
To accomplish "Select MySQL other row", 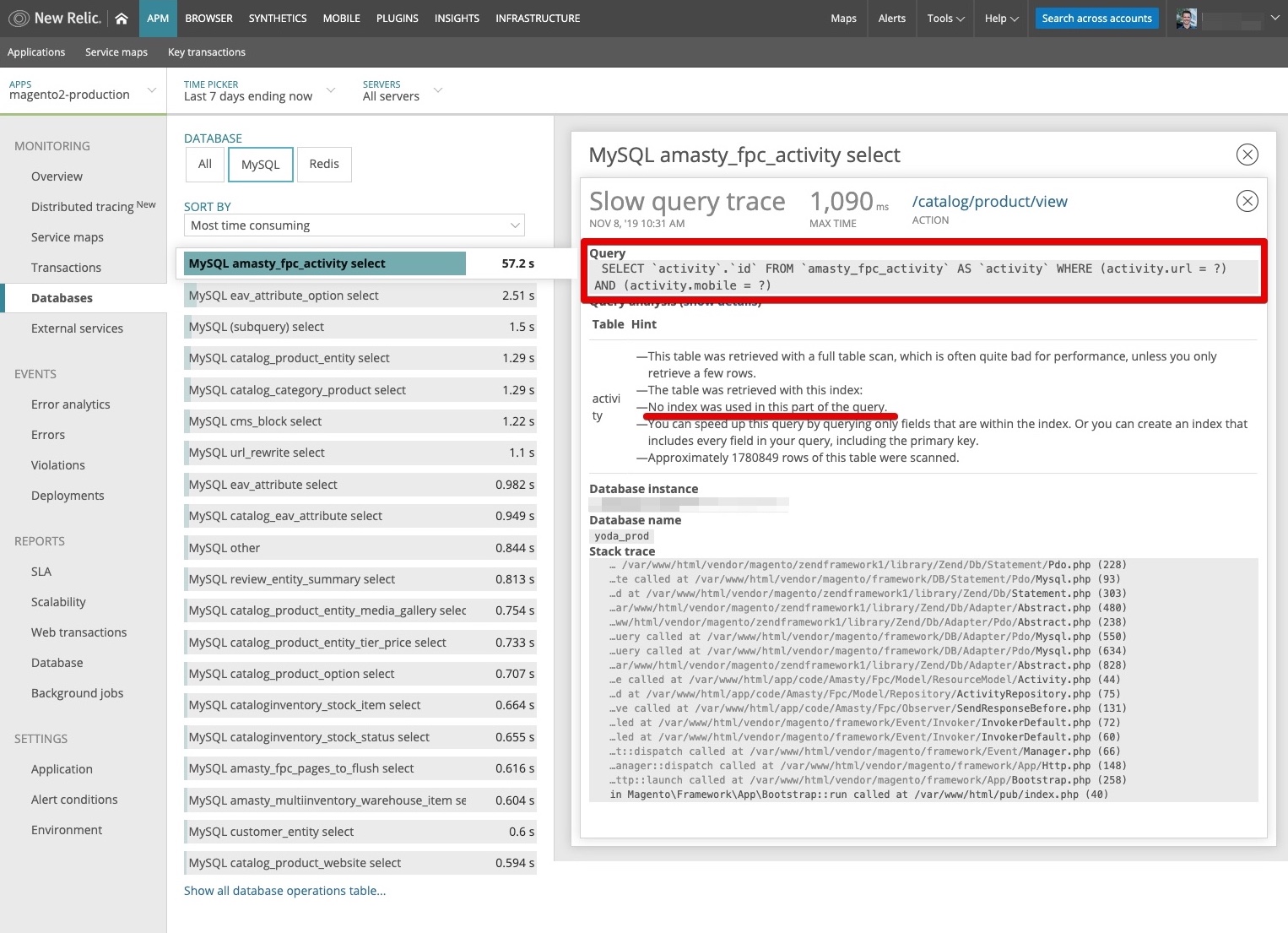I will click(360, 548).
